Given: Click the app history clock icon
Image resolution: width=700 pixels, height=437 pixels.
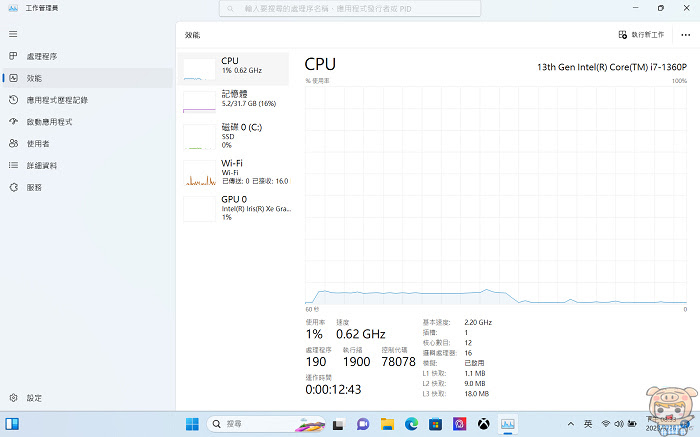Looking at the screenshot, I should pos(13,100).
